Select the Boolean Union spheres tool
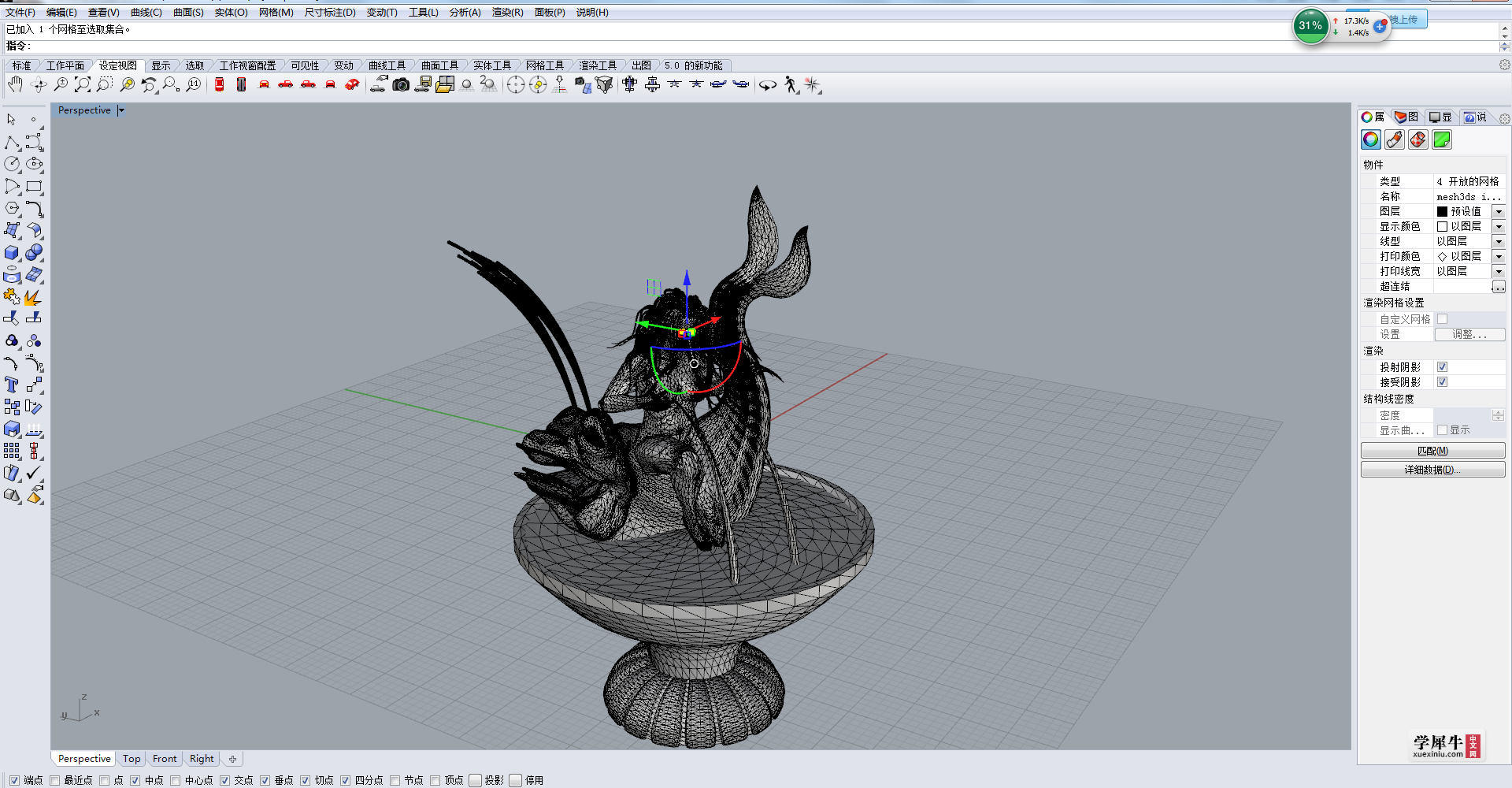This screenshot has height=788, width=1512. pos(34,253)
